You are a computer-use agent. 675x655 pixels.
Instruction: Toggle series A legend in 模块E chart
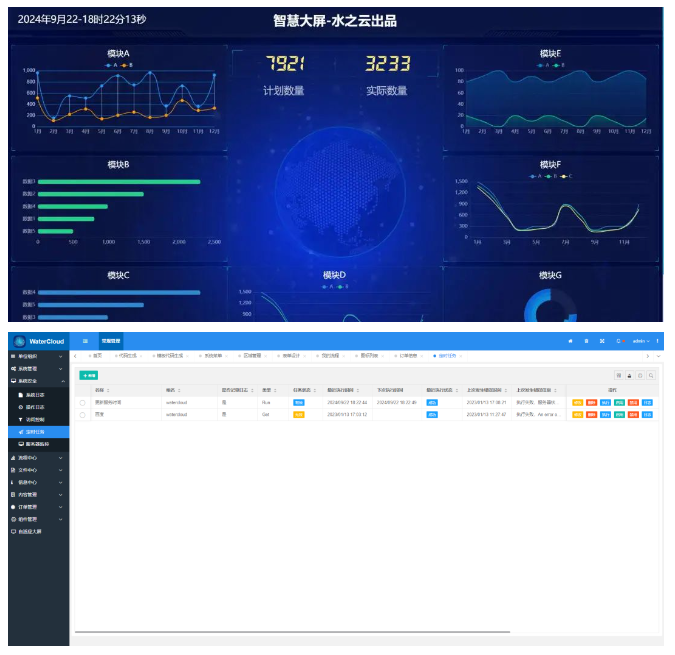tap(543, 65)
